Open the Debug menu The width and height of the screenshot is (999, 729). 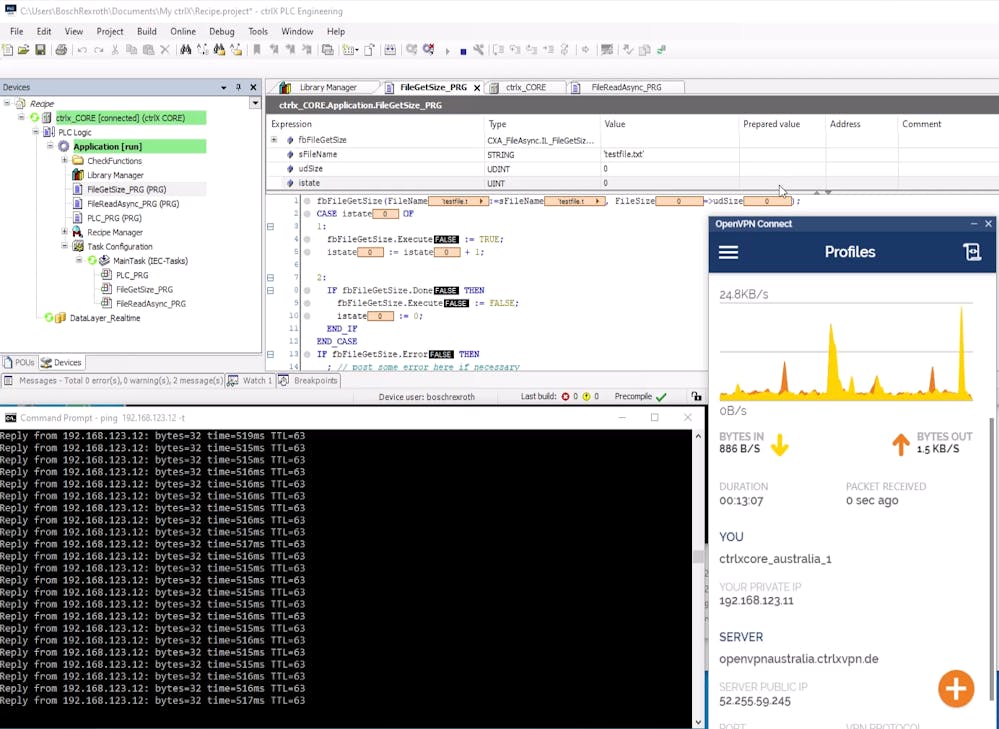221,32
